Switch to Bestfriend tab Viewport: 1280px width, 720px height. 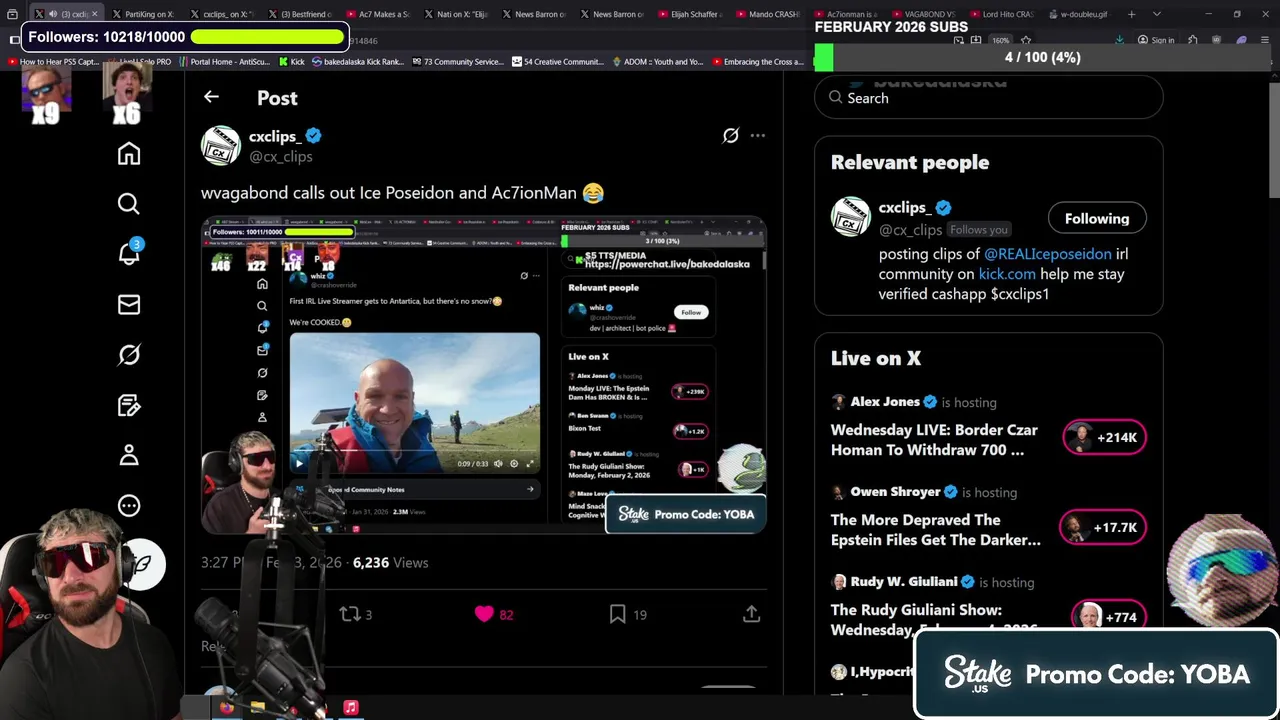coord(300,14)
